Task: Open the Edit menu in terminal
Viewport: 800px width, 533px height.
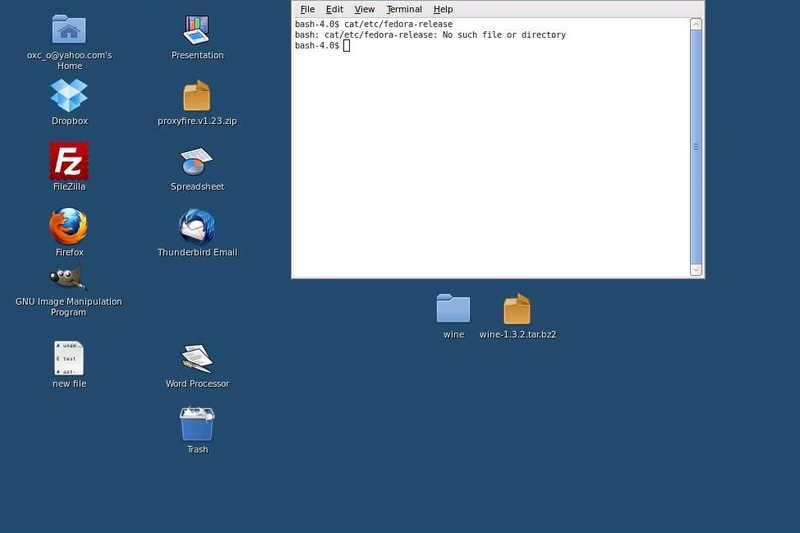Action: click(x=334, y=9)
